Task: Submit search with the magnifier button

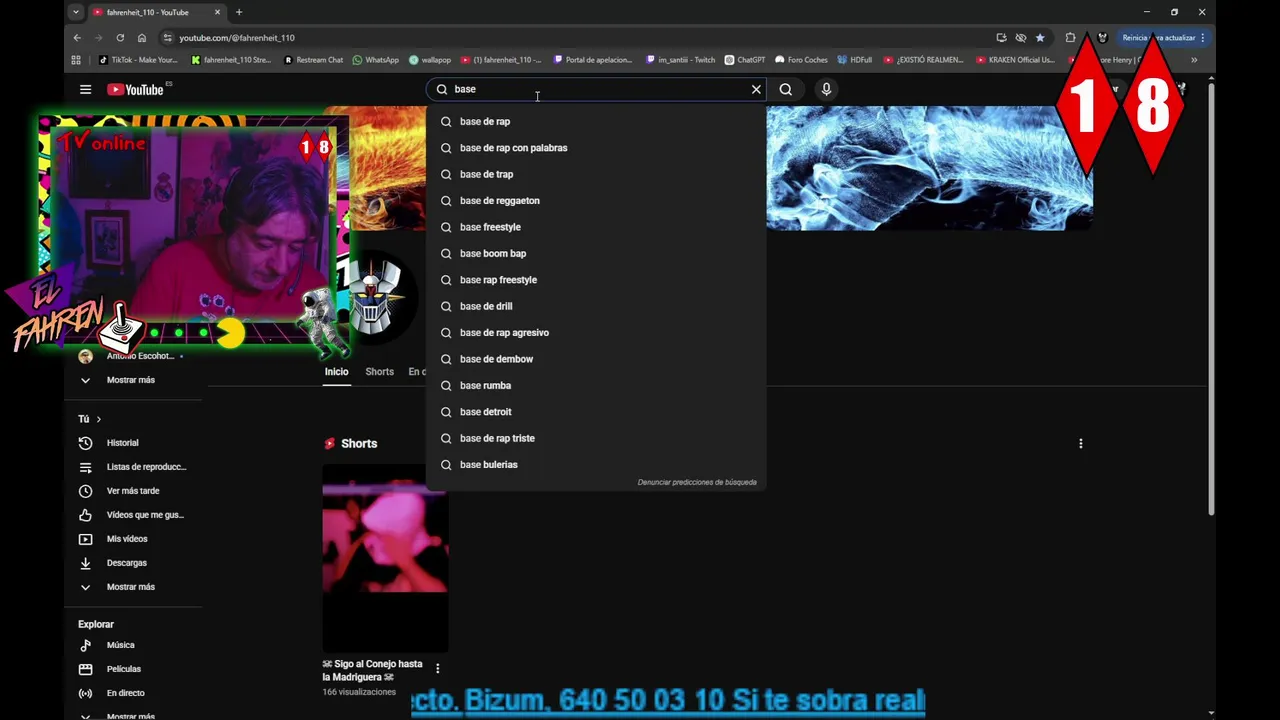Action: (786, 89)
